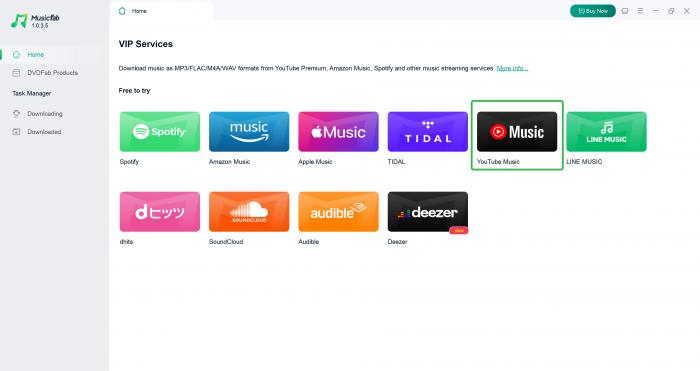The image size is (700, 371).
Task: Click the skin/theme icon beside Buy Now
Action: (x=625, y=11)
